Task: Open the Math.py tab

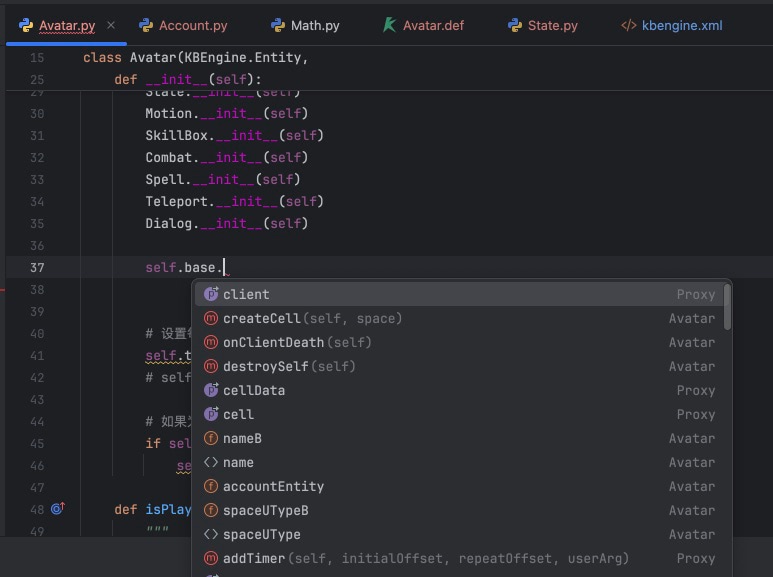Action: point(314,26)
